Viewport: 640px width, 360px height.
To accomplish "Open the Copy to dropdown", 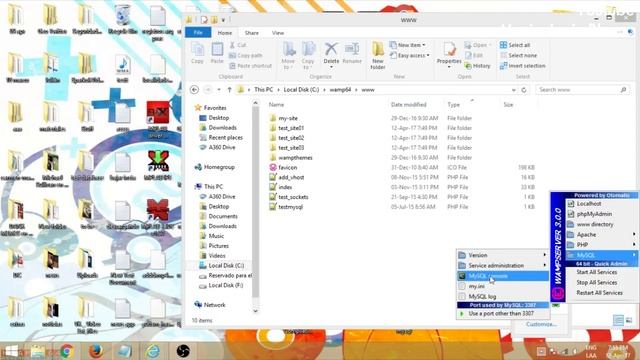I will point(308,56).
